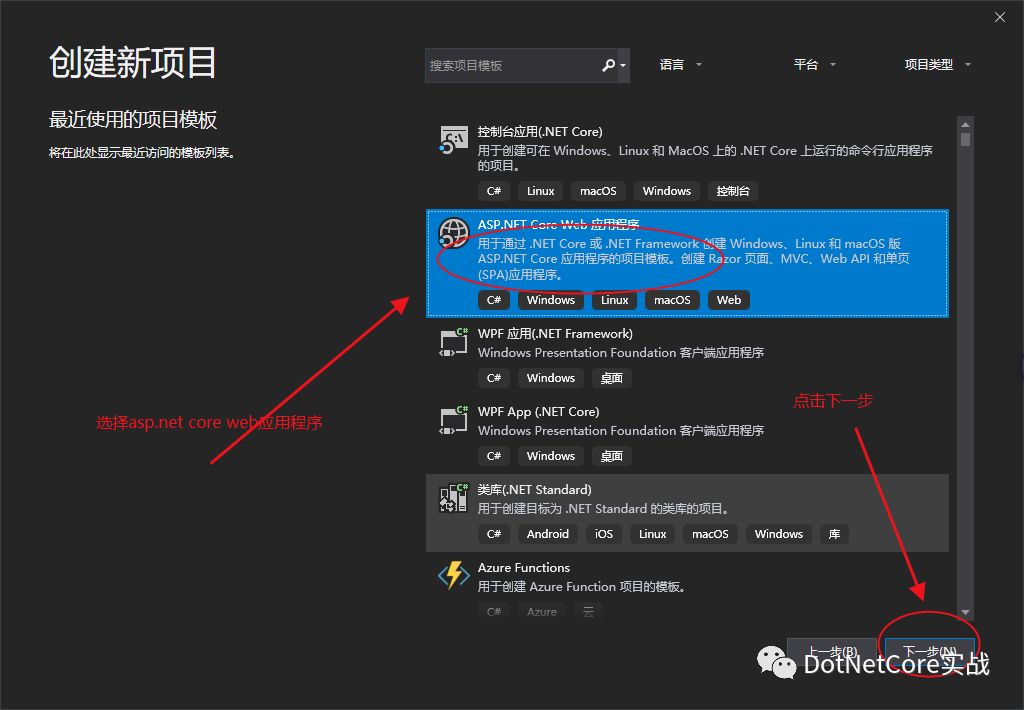
Task: Click the iOS tag on .NET Standard library
Action: tap(604, 534)
